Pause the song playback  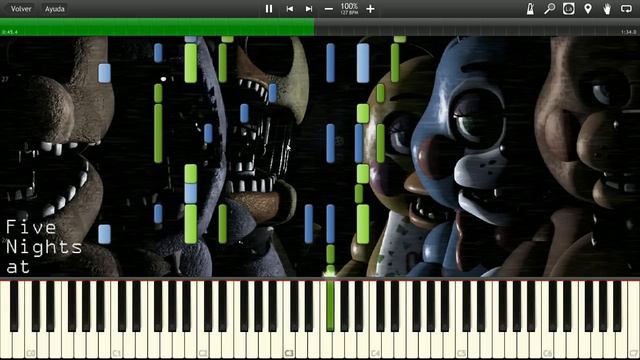point(269,9)
